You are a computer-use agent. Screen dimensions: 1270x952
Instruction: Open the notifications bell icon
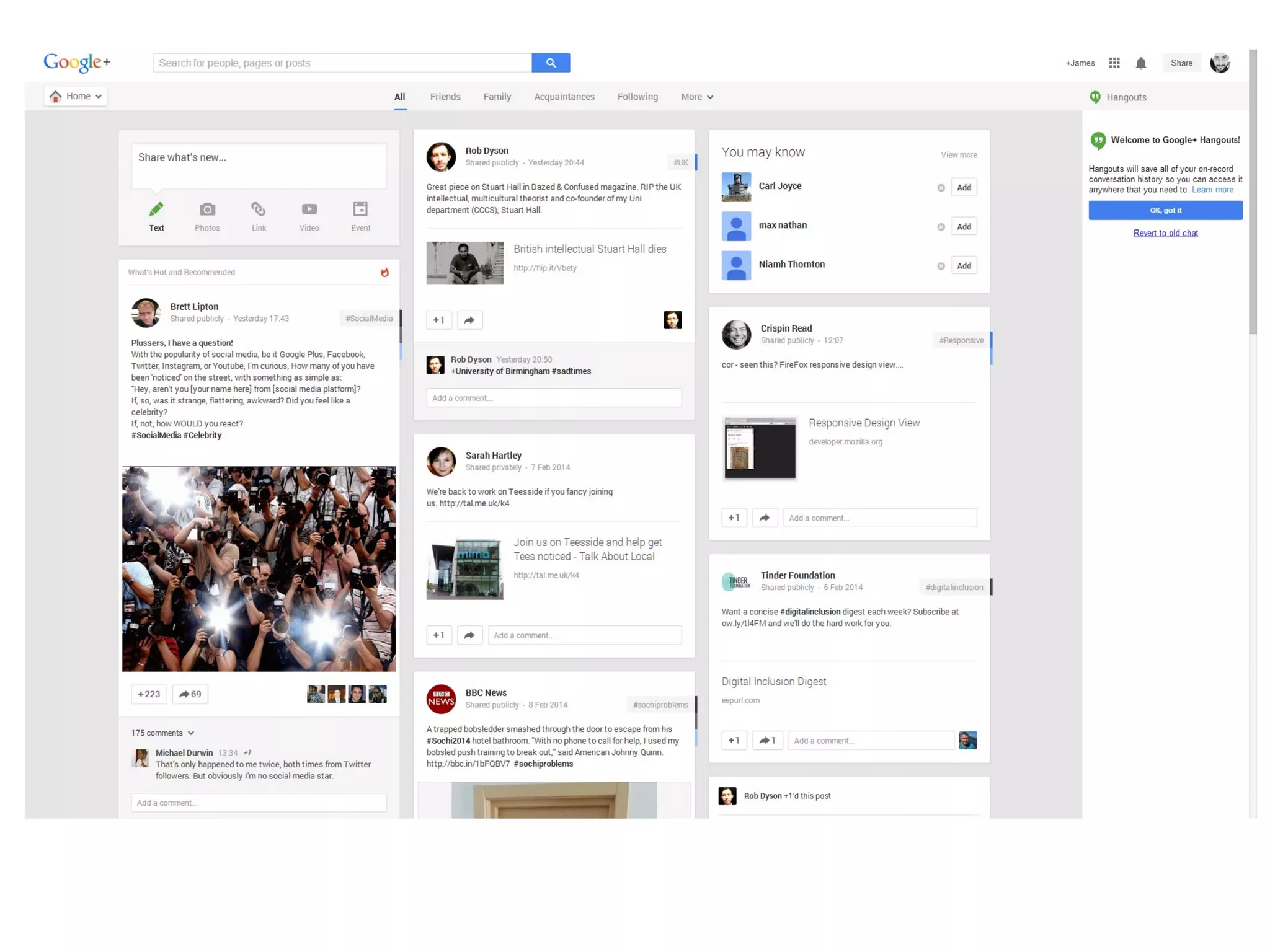1140,63
